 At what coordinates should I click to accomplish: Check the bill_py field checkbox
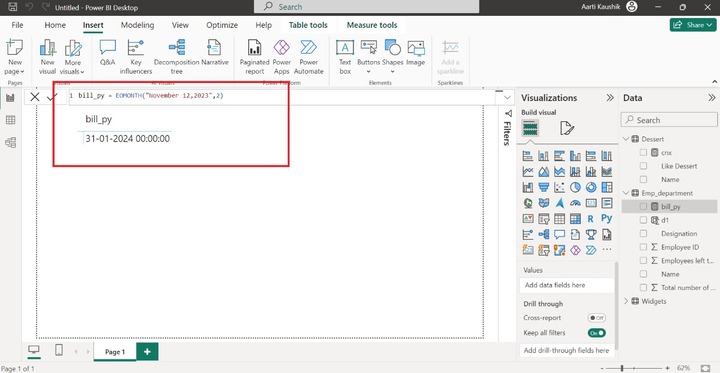pos(643,207)
